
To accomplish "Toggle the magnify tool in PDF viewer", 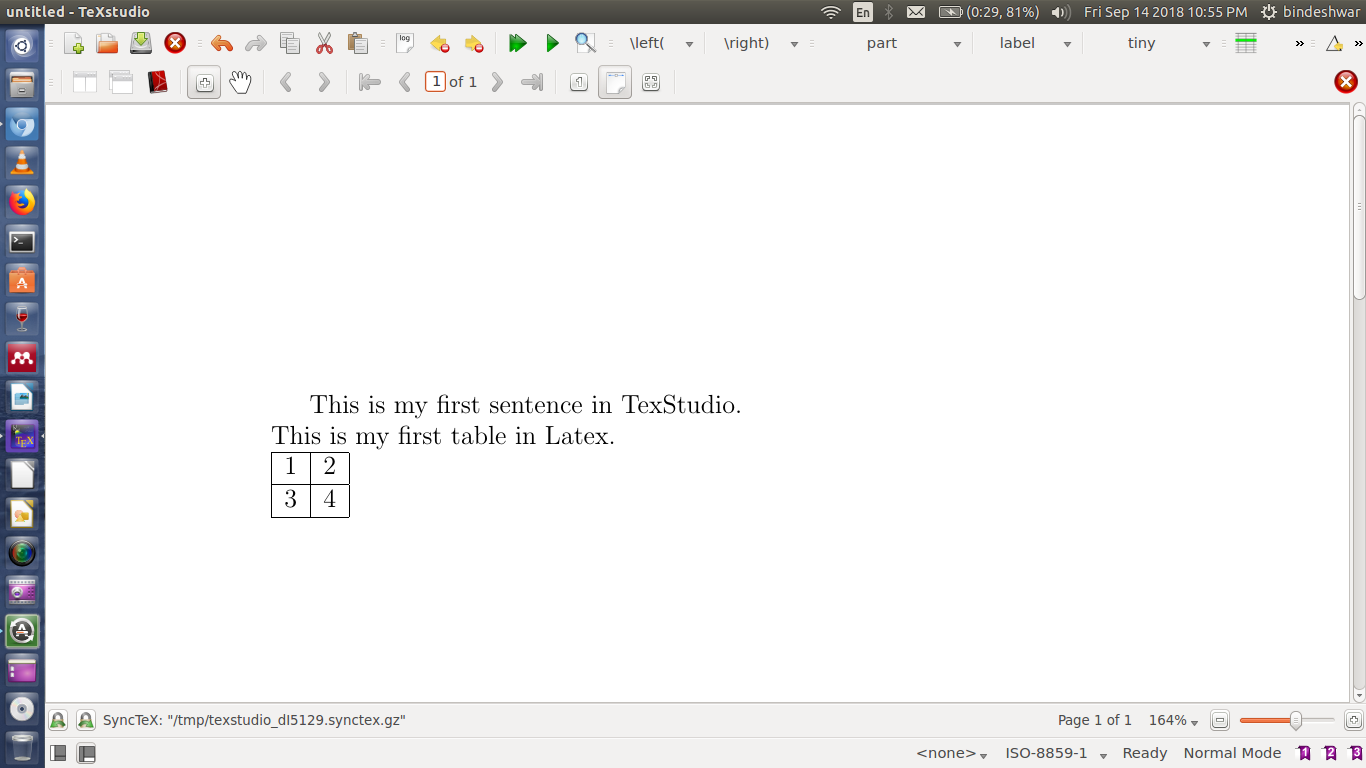I will click(204, 82).
